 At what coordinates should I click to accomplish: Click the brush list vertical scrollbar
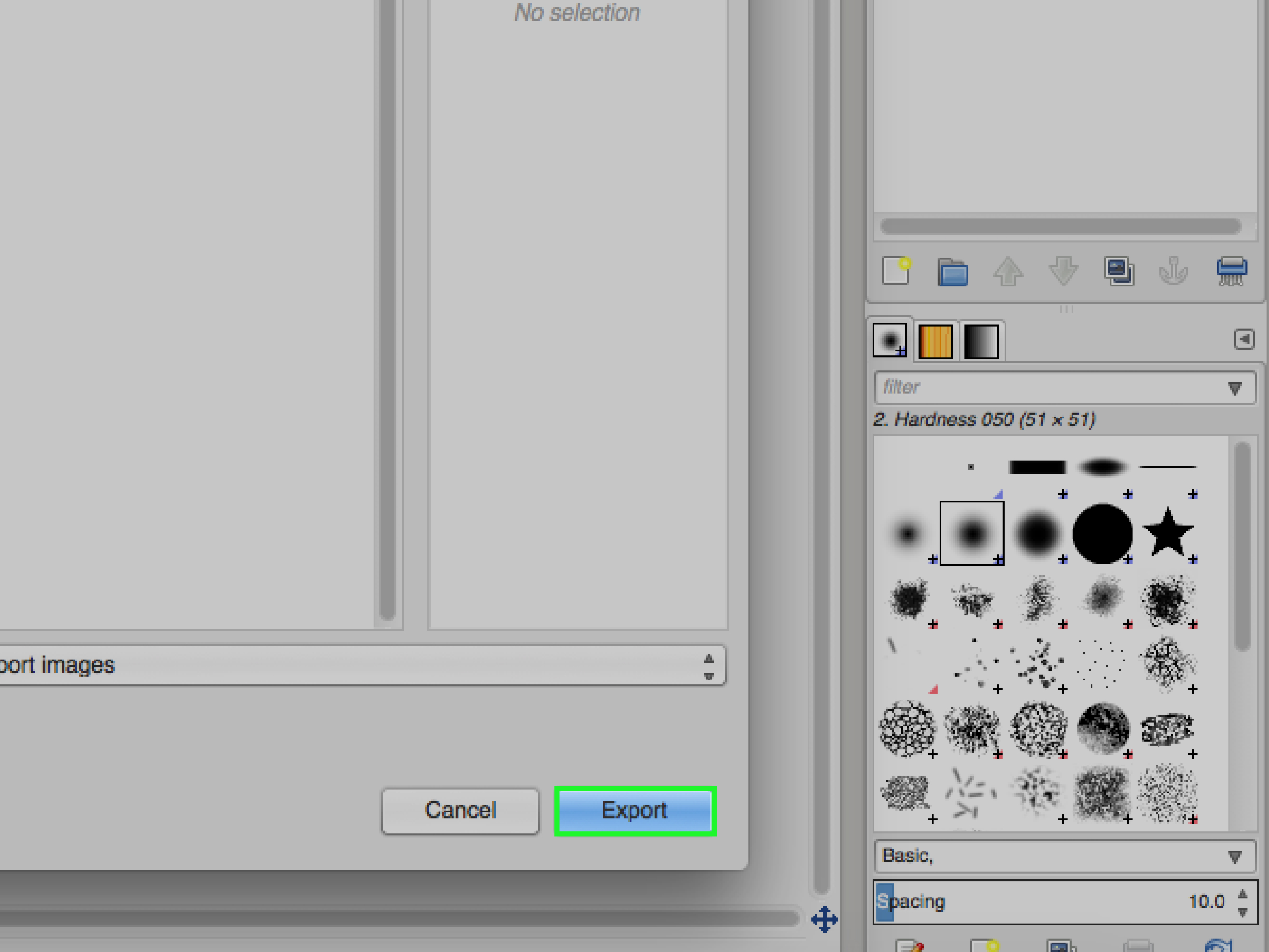tap(1242, 546)
